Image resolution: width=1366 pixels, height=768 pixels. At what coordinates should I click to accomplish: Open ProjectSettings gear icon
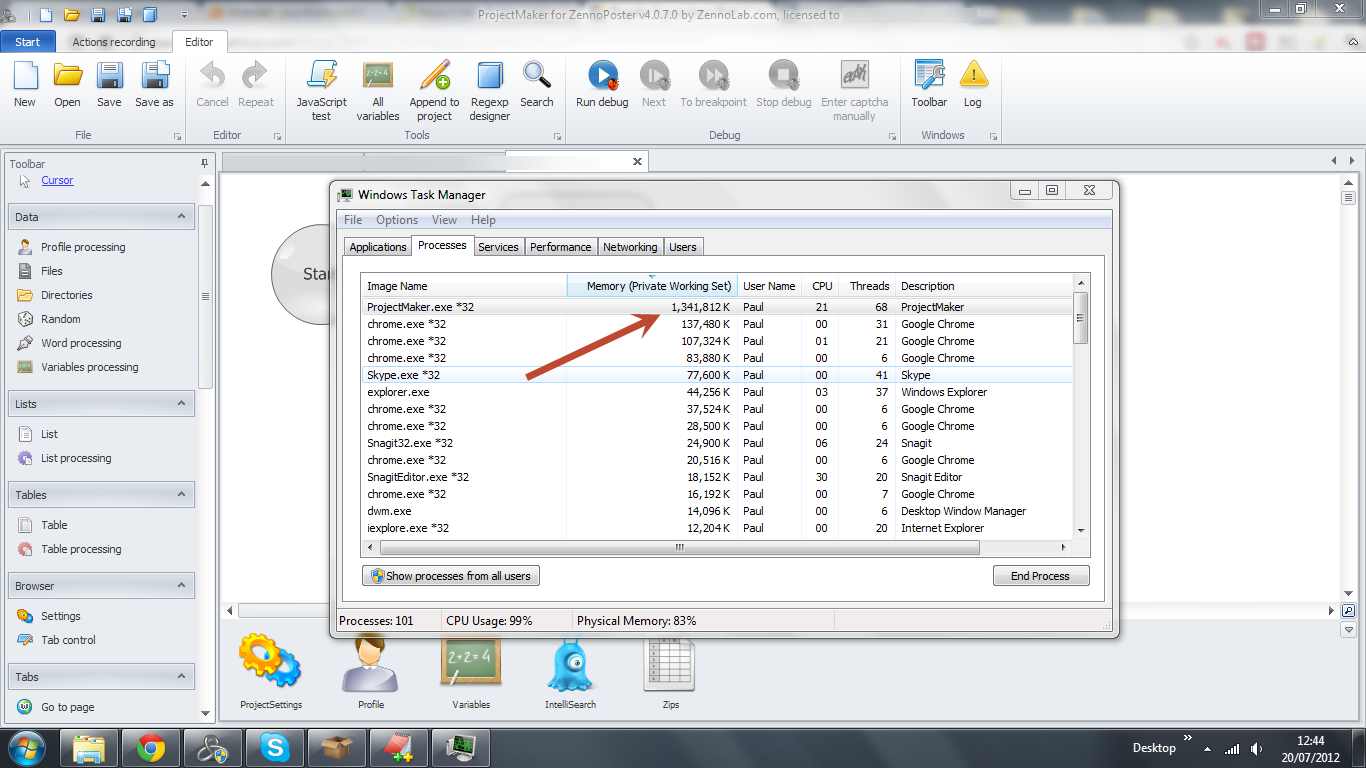[270, 663]
